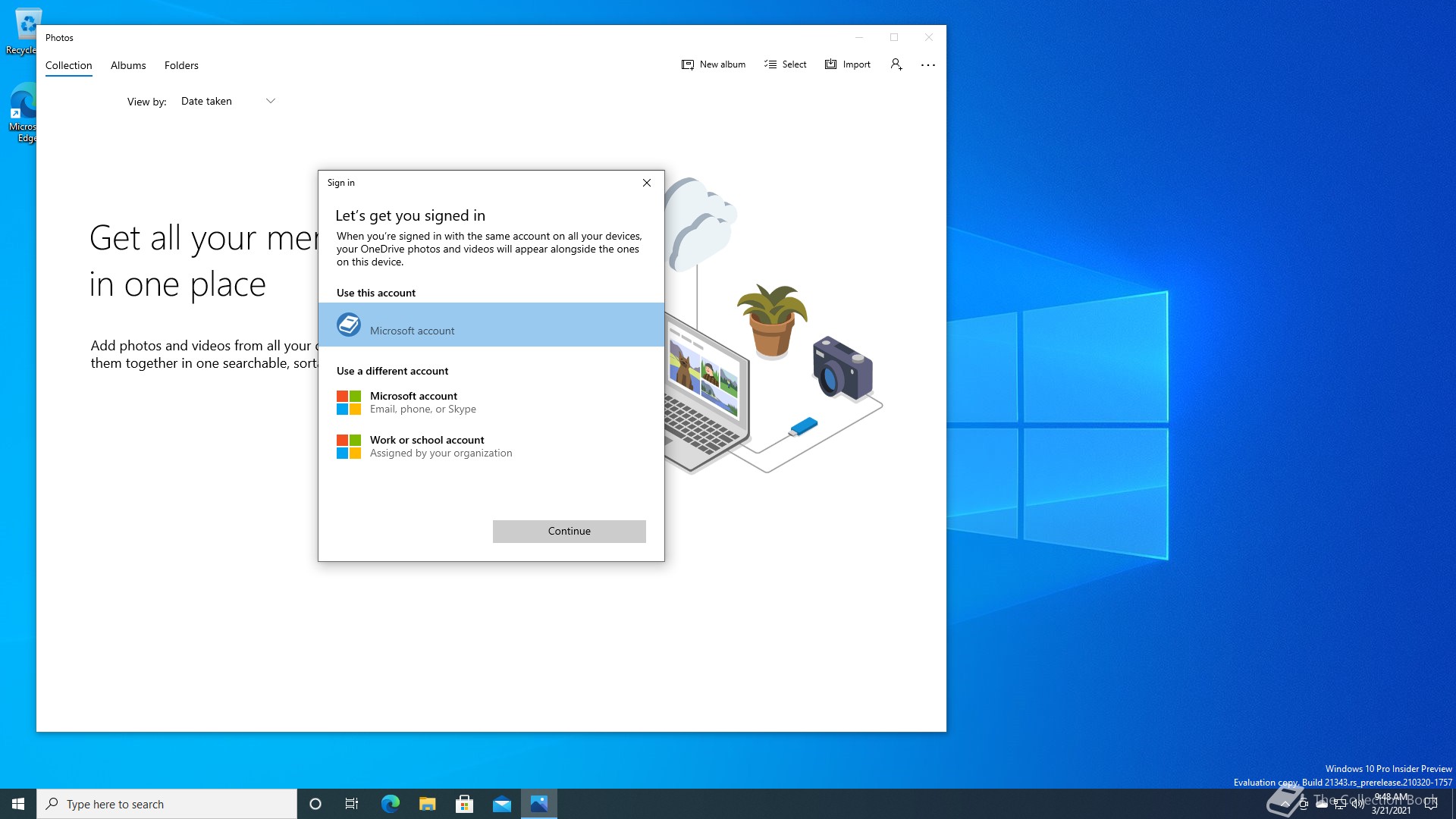Screen dimensions: 1456x819
Task: Open the Folders tab
Action: pyautogui.click(x=181, y=65)
